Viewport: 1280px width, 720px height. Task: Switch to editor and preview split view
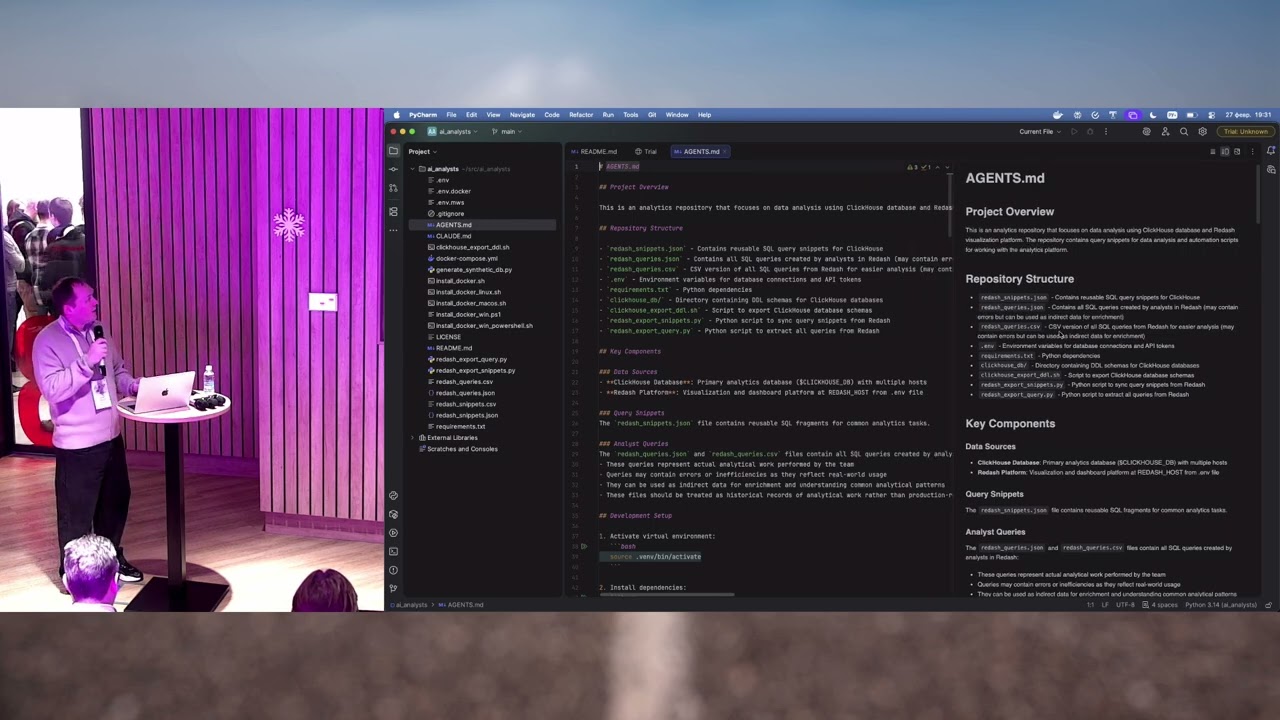click(x=1225, y=151)
